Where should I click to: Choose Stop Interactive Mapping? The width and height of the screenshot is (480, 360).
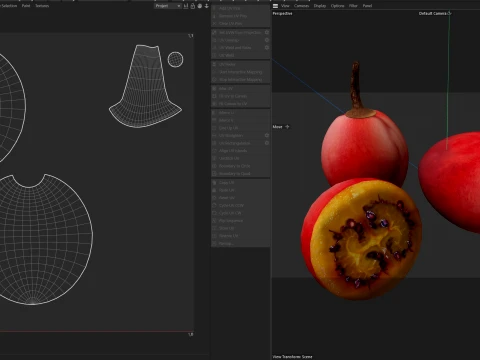point(241,80)
